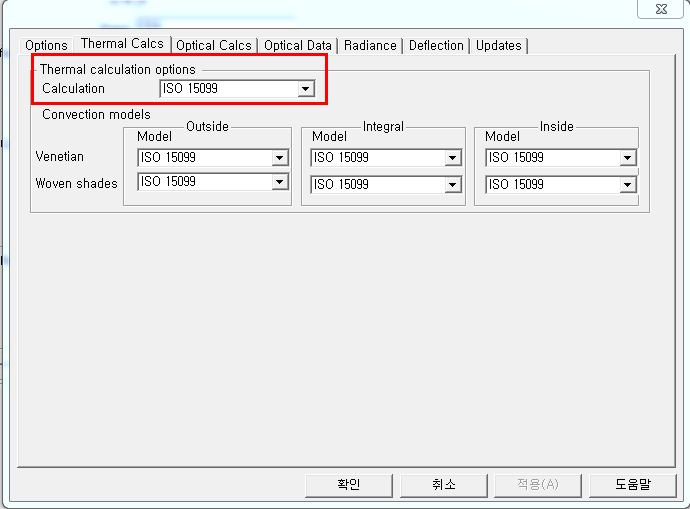Expand Venetian Integral model dropdown
690x509 pixels.
(453, 158)
